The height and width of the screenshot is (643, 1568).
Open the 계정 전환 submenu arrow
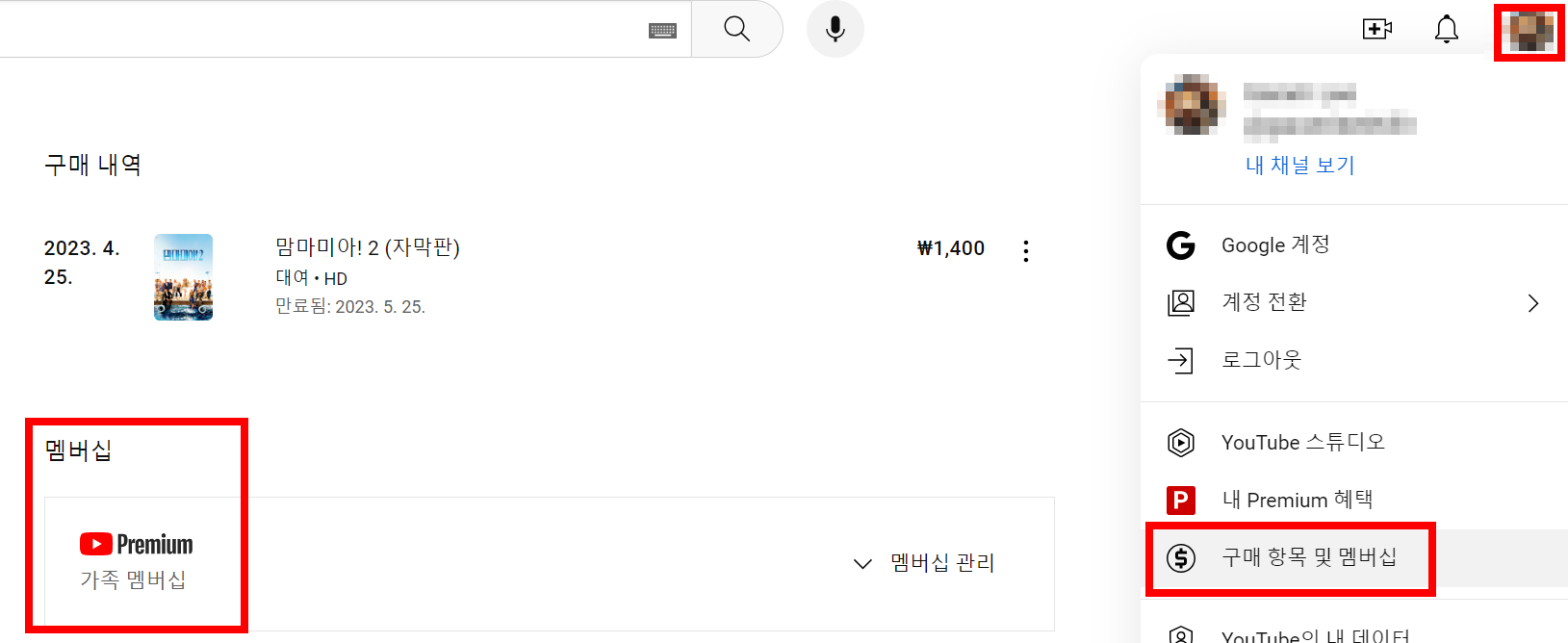point(1532,302)
